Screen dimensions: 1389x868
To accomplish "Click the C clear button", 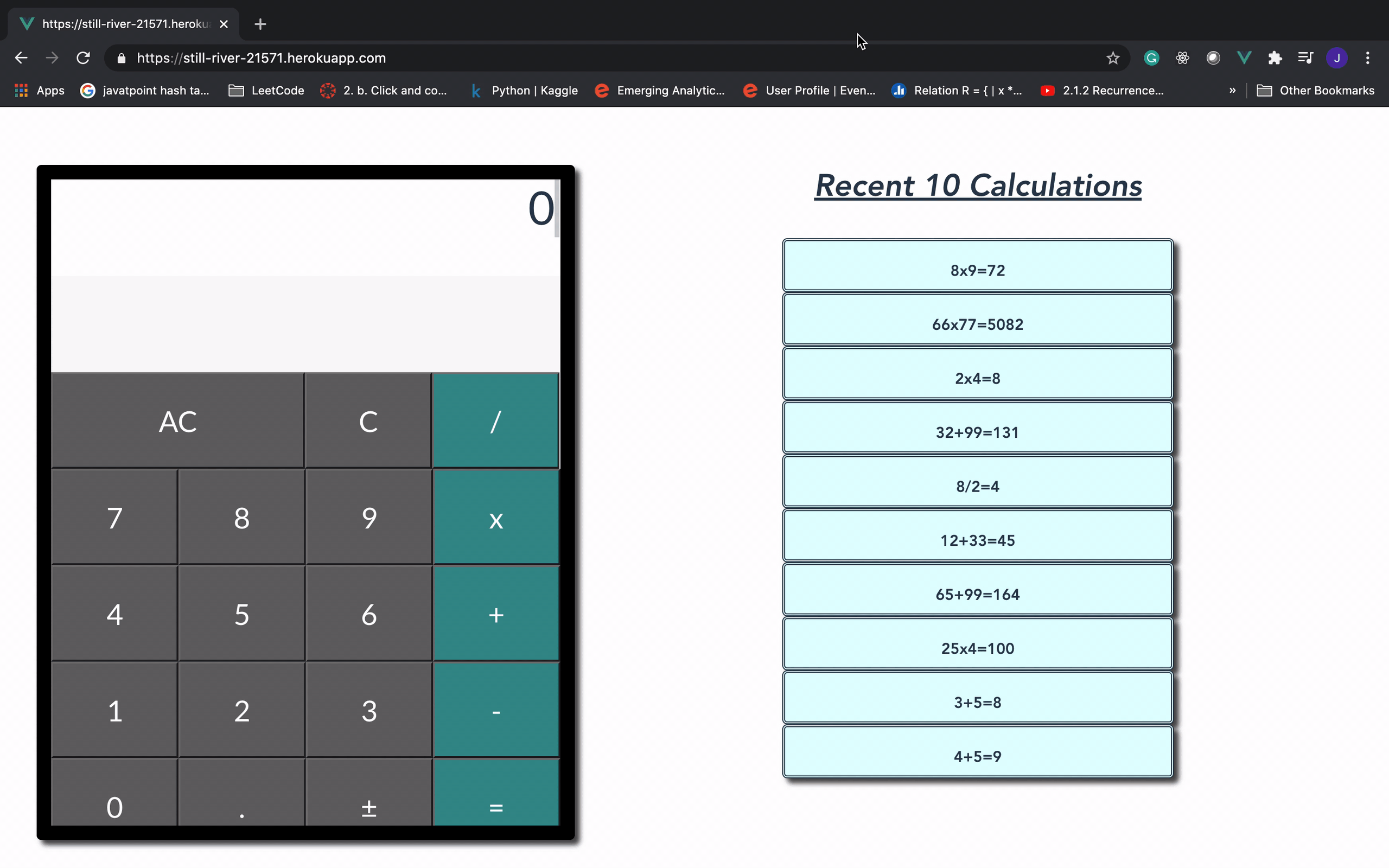I will [x=368, y=421].
